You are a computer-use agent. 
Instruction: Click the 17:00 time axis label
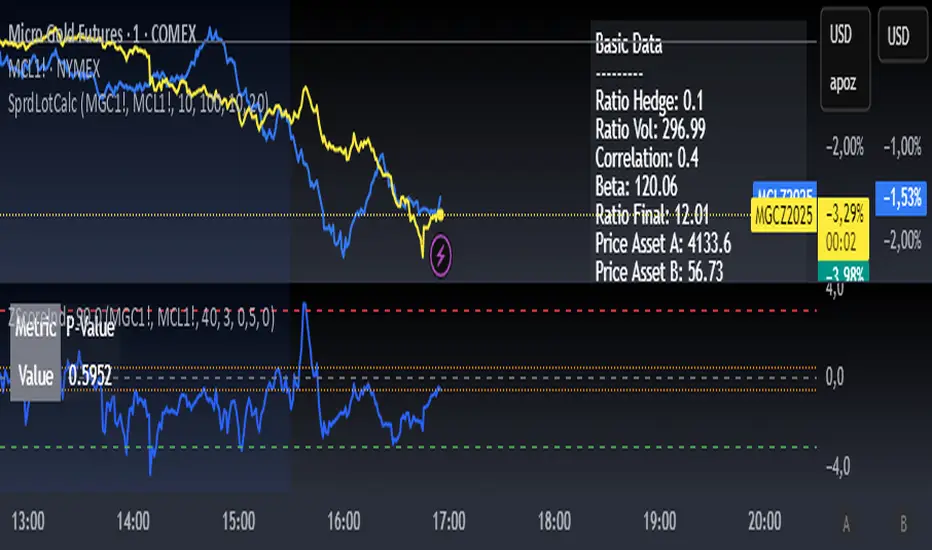coord(449,521)
